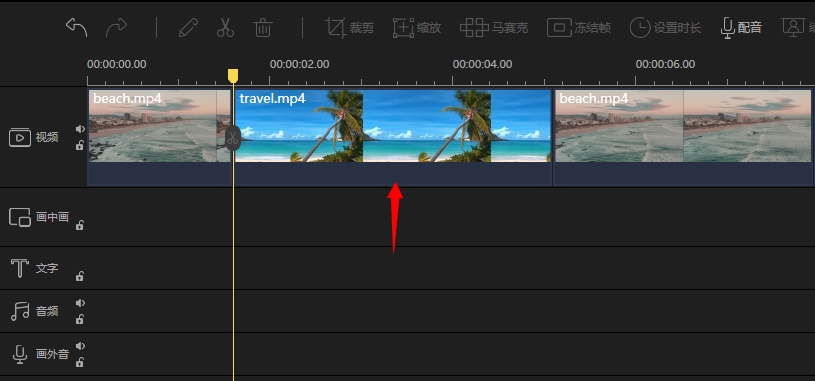Select the travel.mp4 clip
This screenshot has height=381, width=815.
392,137
